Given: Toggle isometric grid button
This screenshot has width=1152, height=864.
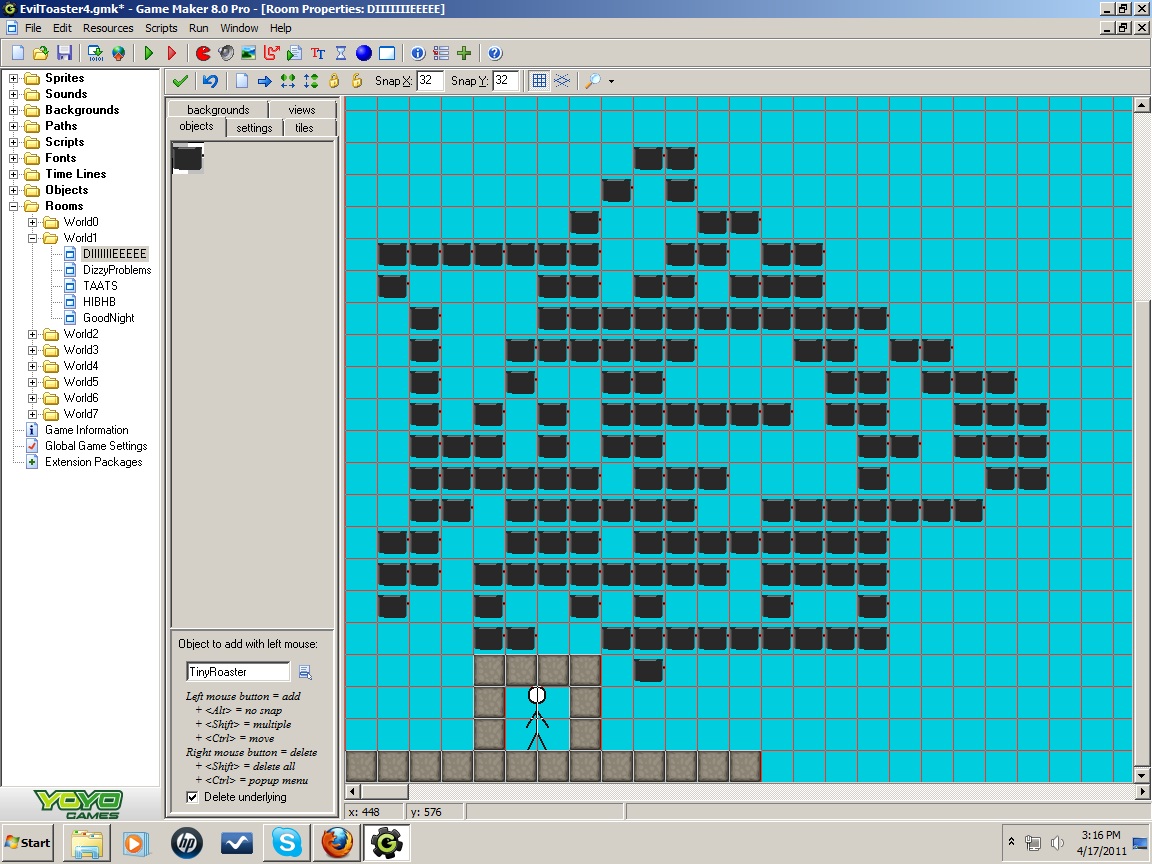Looking at the screenshot, I should [x=562, y=81].
